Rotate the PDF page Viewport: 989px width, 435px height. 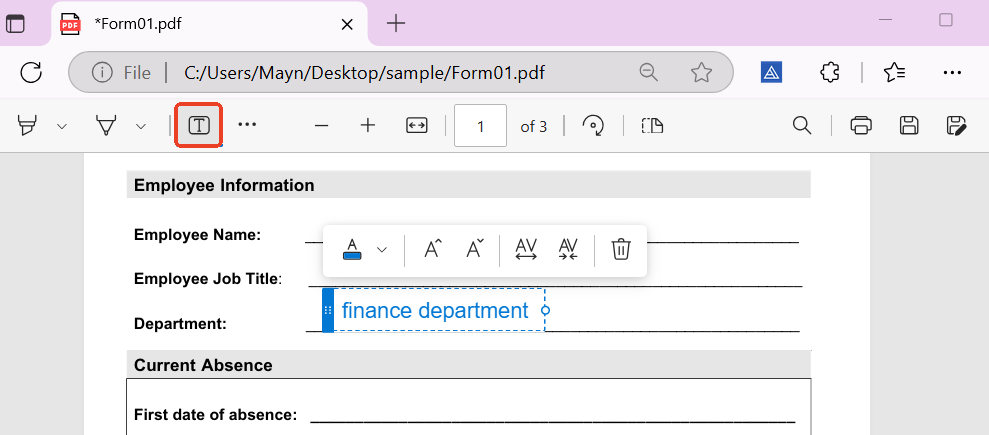594,125
